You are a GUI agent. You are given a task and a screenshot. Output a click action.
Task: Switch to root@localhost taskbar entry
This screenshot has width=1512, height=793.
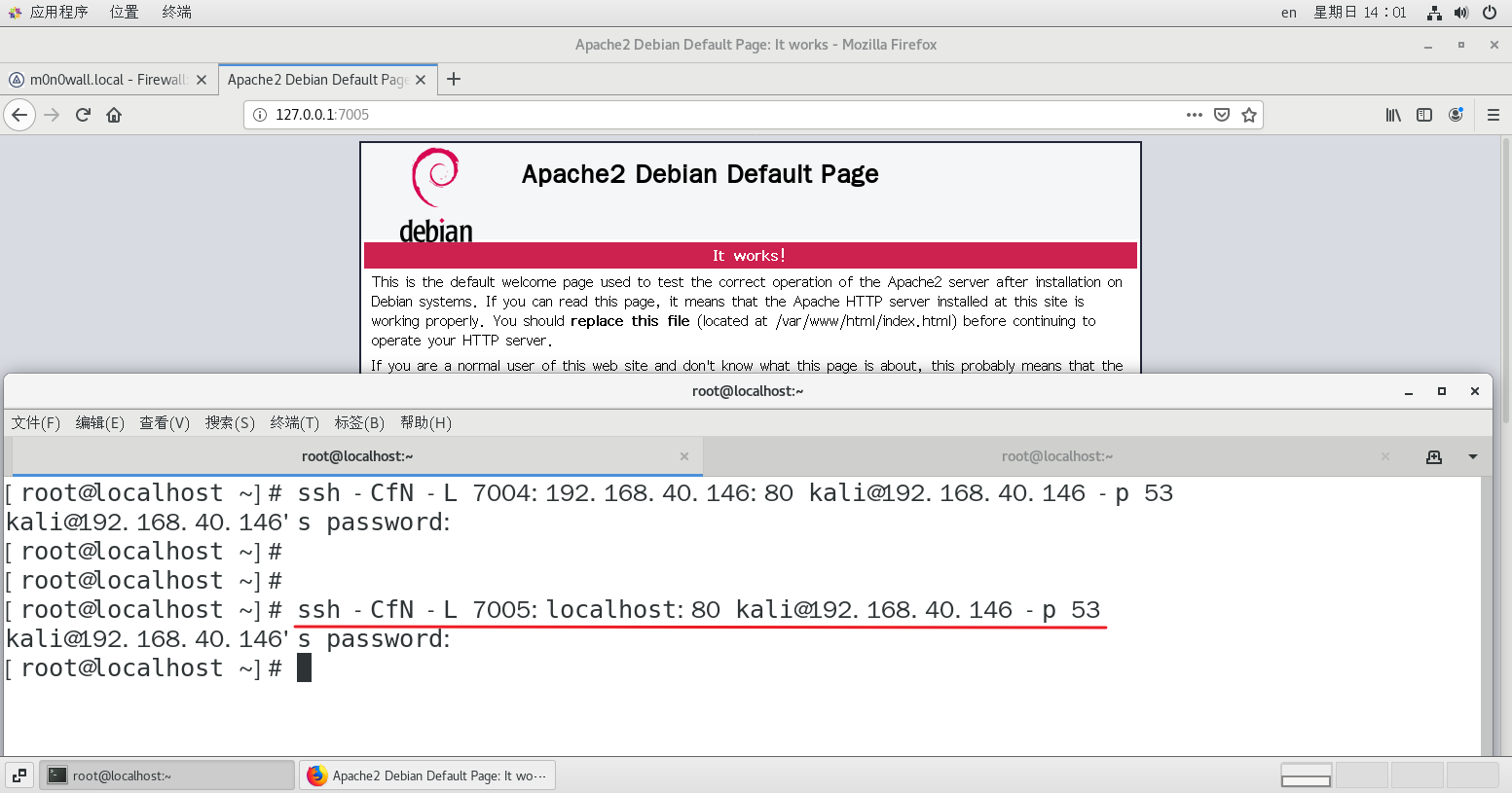coord(166,775)
